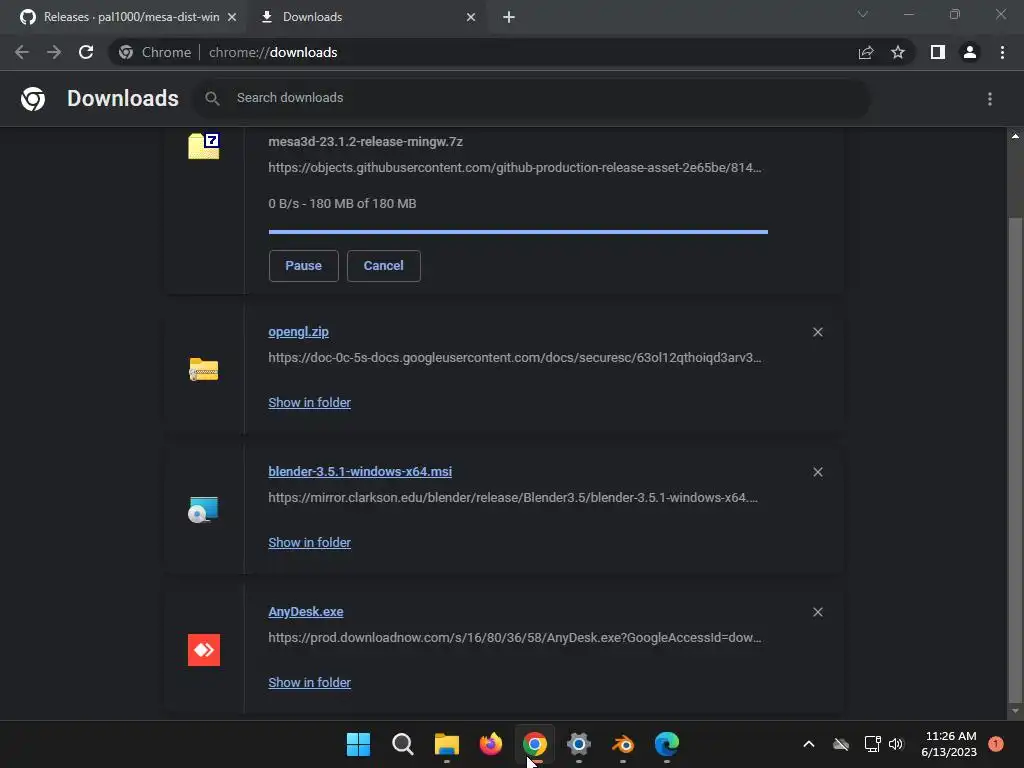Reload the downloads page
This screenshot has height=768, width=1024.
[86, 52]
